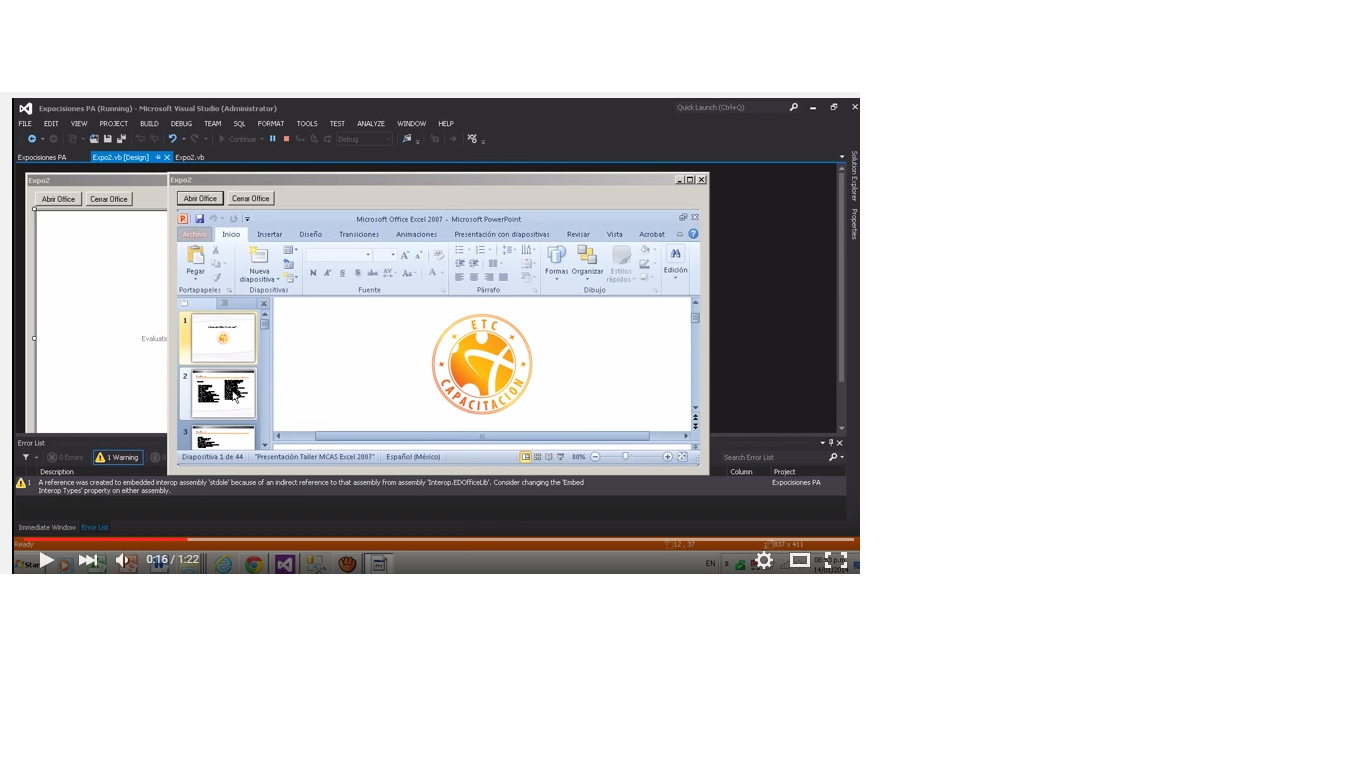Image resolution: width=1366 pixels, height=768 pixels.
Task: Click the Quick Launch search magnifier
Action: coord(794,107)
